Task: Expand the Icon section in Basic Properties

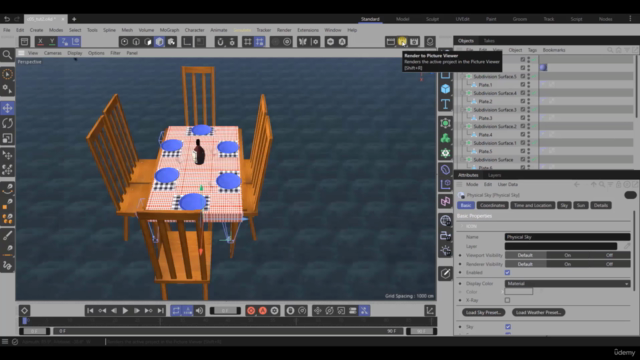Action: tap(462, 226)
